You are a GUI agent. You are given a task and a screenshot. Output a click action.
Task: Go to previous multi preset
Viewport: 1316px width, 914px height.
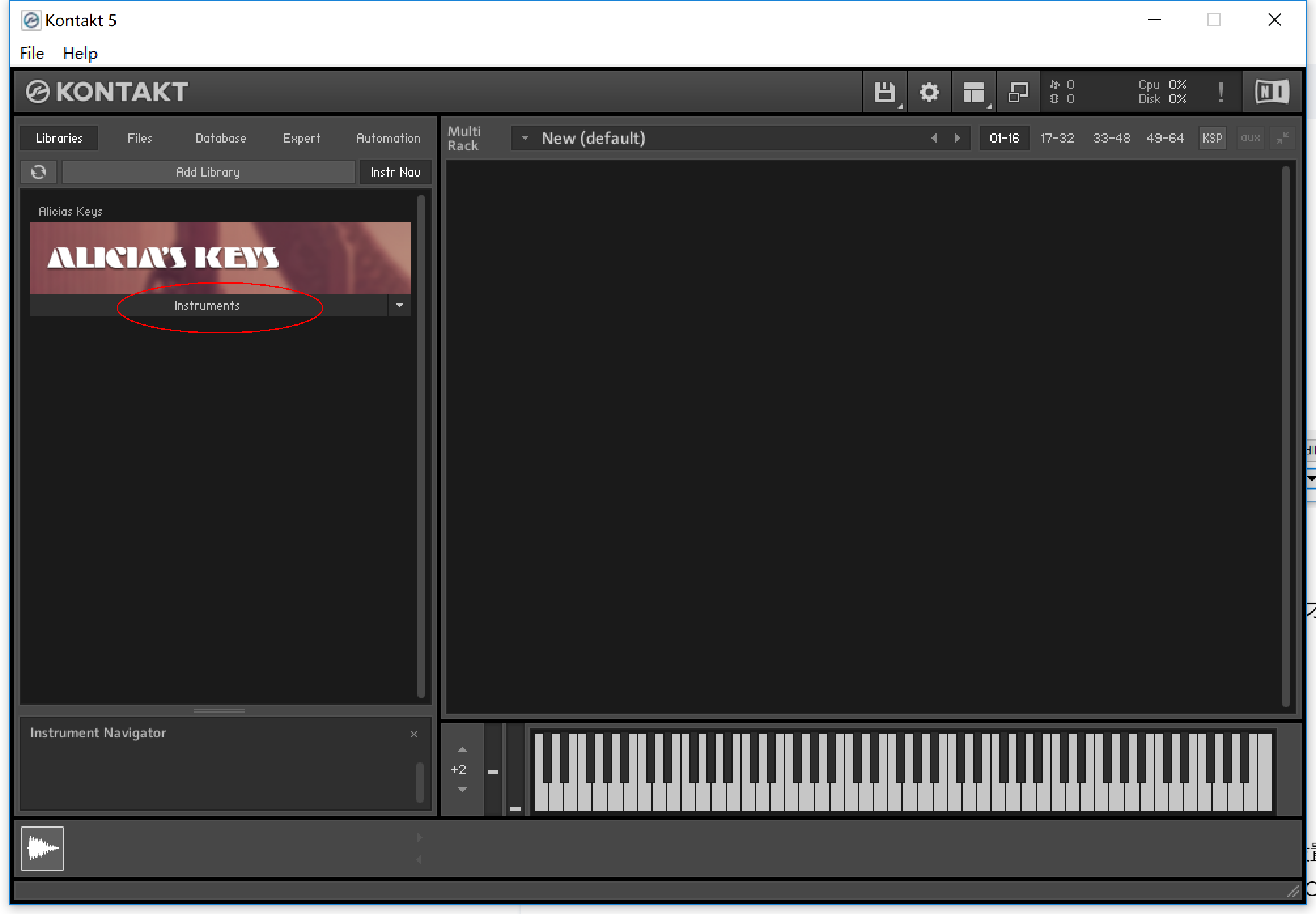[934, 138]
